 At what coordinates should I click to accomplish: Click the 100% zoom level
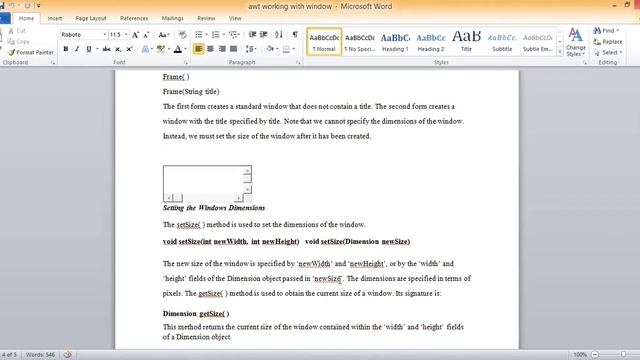(x=580, y=355)
